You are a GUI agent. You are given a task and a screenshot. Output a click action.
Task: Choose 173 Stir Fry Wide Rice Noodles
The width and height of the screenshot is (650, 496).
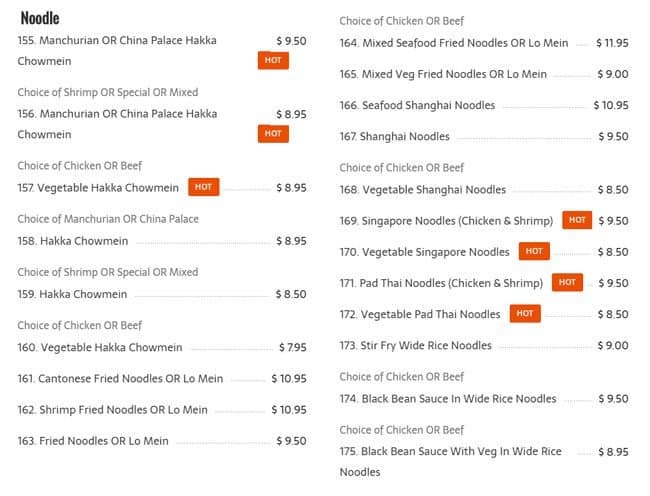pyautogui.click(x=415, y=345)
